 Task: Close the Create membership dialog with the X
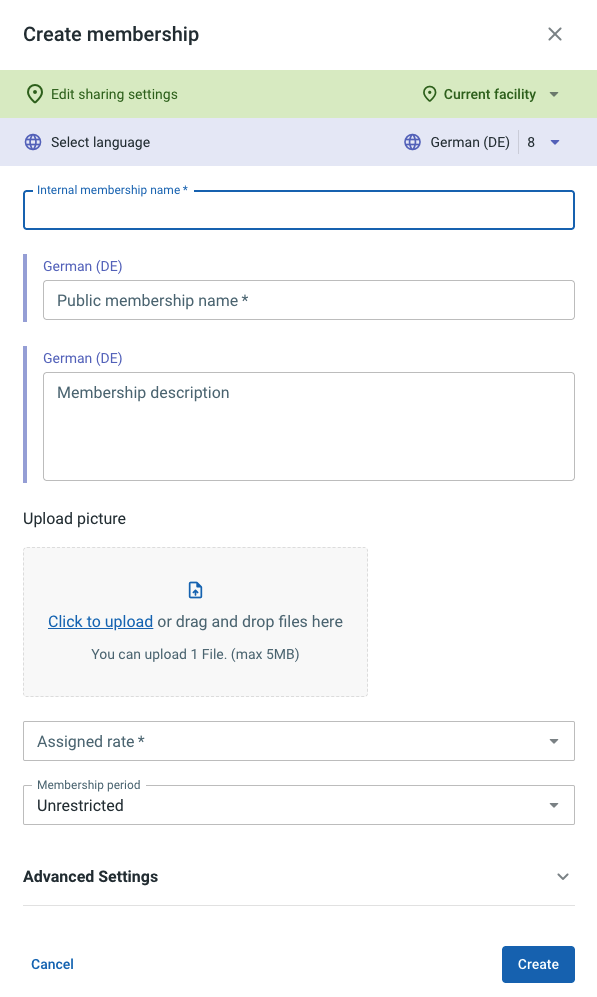pyautogui.click(x=555, y=34)
